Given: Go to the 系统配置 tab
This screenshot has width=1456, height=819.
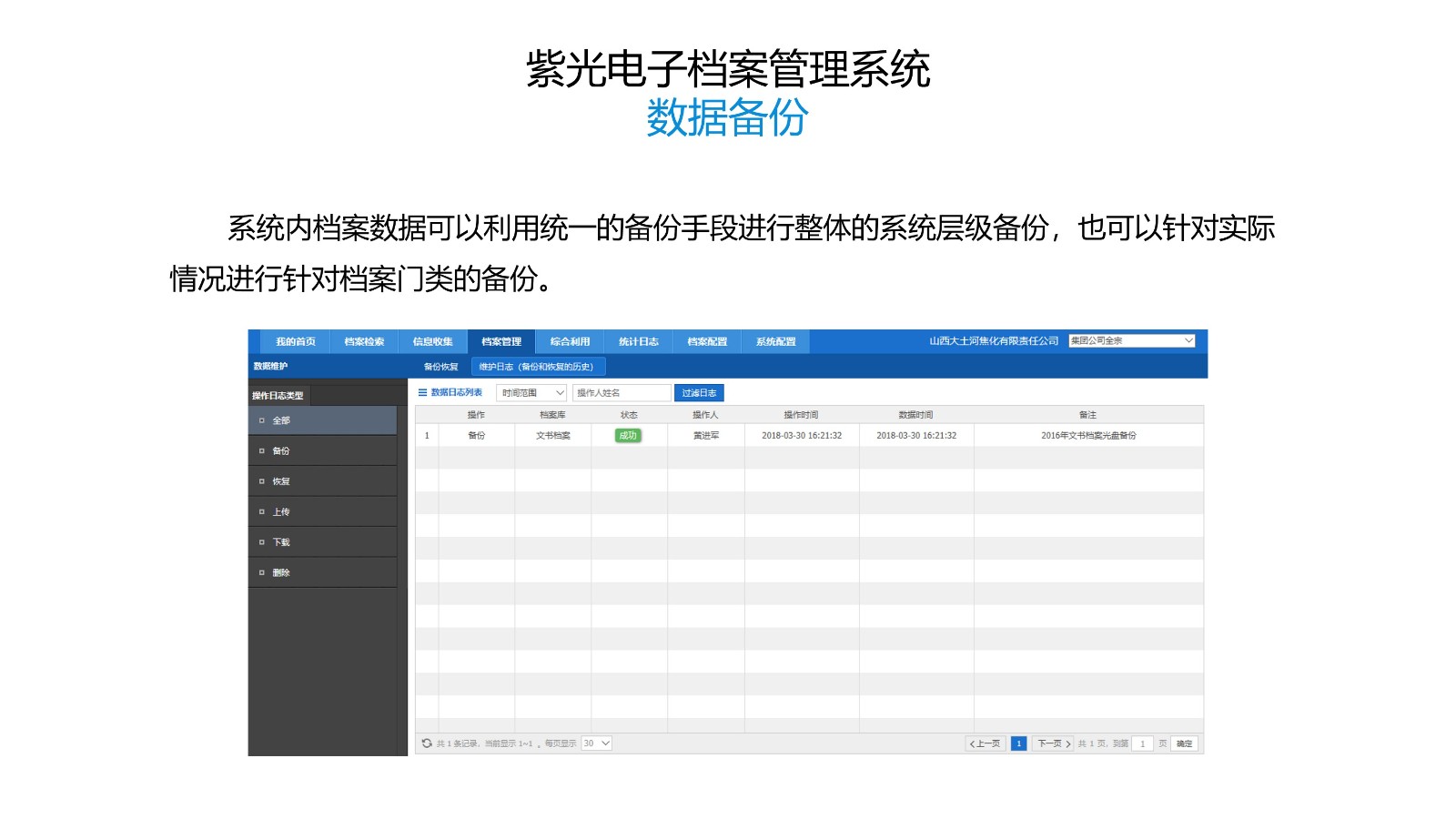Looking at the screenshot, I should (775, 342).
